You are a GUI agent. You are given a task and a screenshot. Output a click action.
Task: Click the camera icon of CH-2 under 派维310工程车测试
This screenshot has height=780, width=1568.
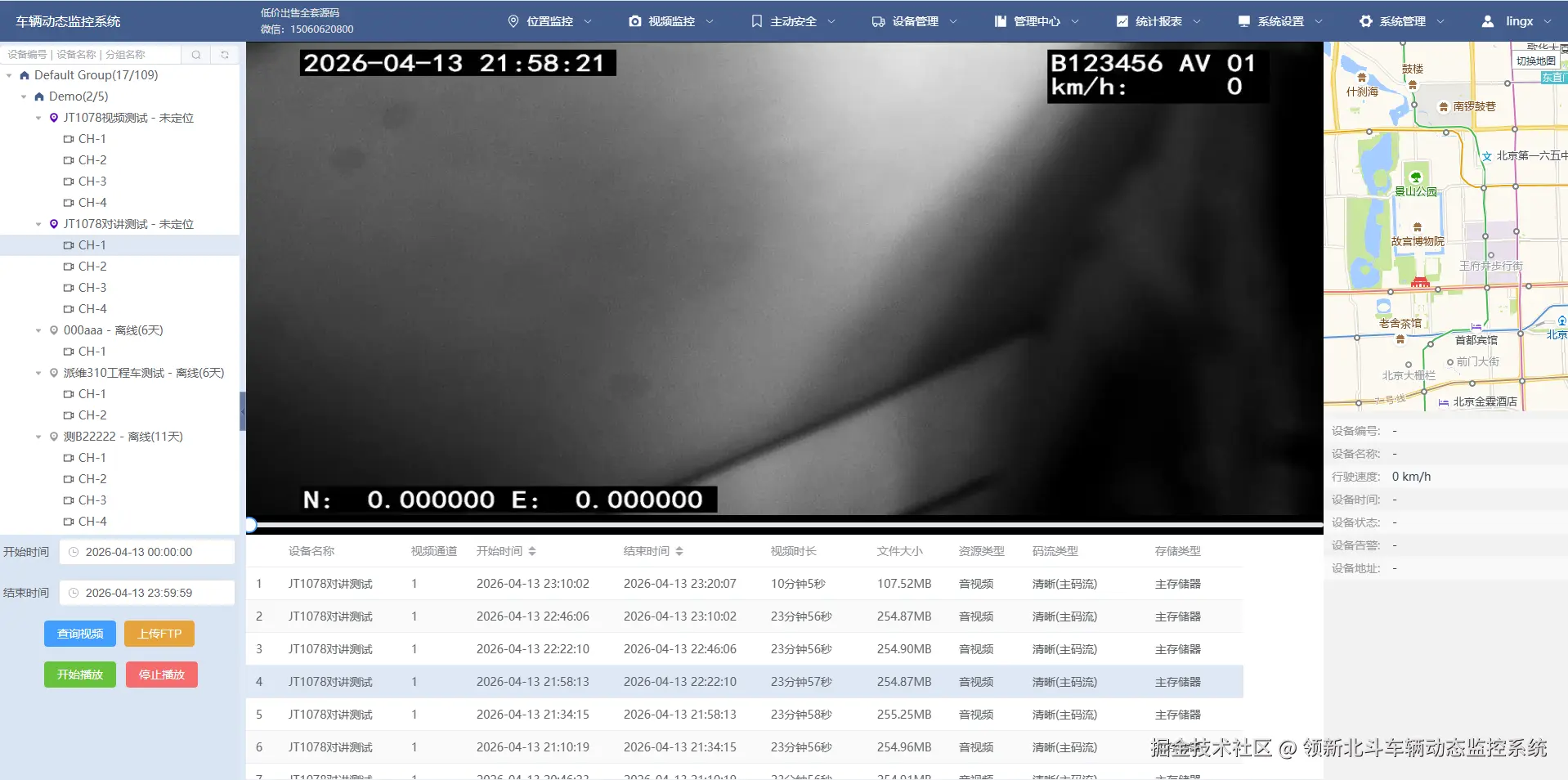(x=69, y=415)
